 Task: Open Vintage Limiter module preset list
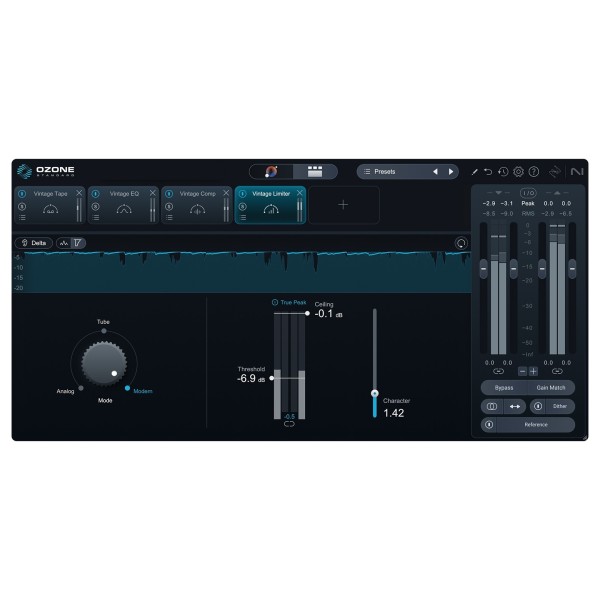243,217
